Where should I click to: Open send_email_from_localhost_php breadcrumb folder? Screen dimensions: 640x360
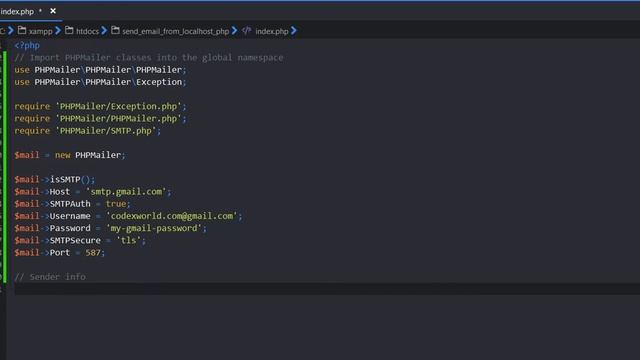click(176, 31)
